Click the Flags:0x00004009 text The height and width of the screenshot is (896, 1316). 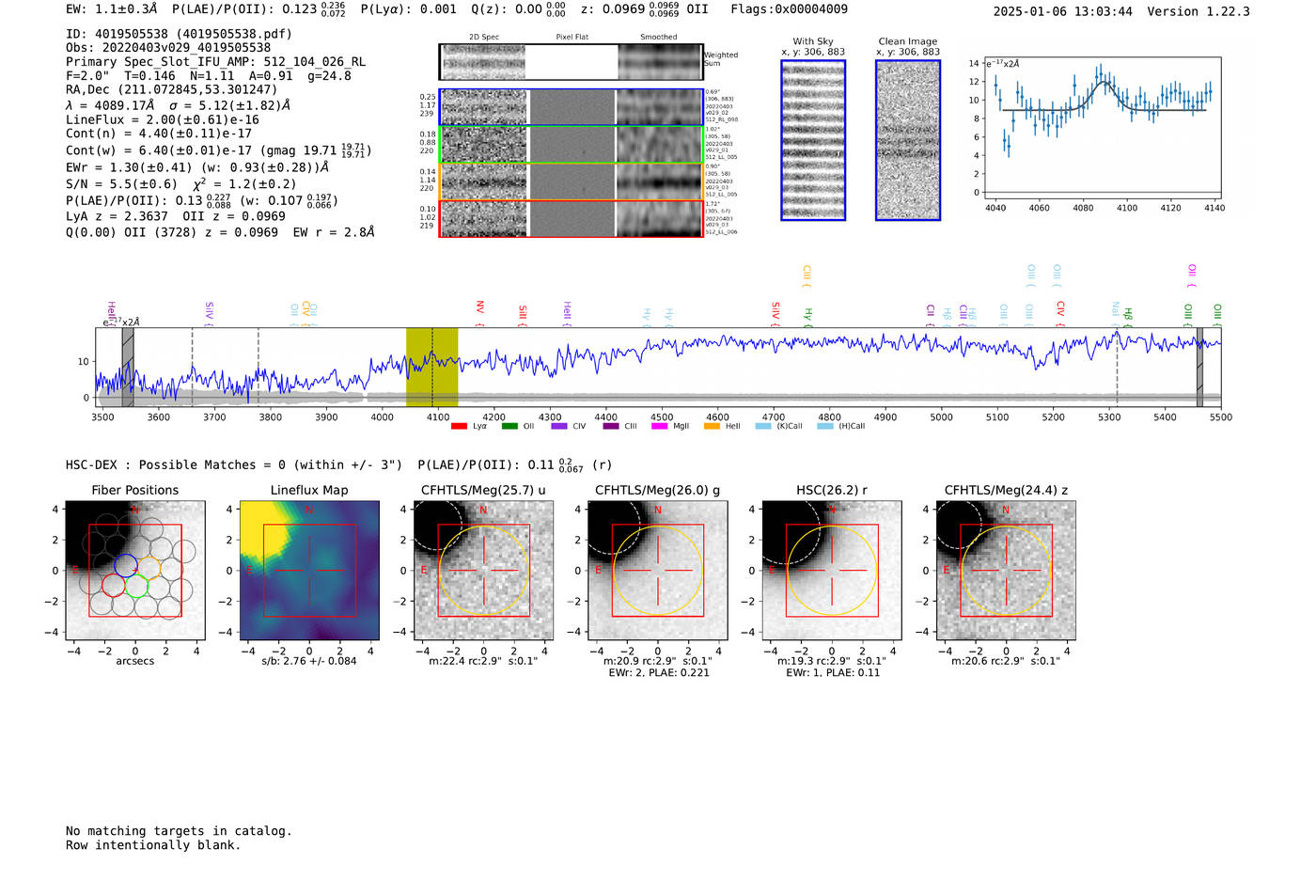tap(789, 9)
